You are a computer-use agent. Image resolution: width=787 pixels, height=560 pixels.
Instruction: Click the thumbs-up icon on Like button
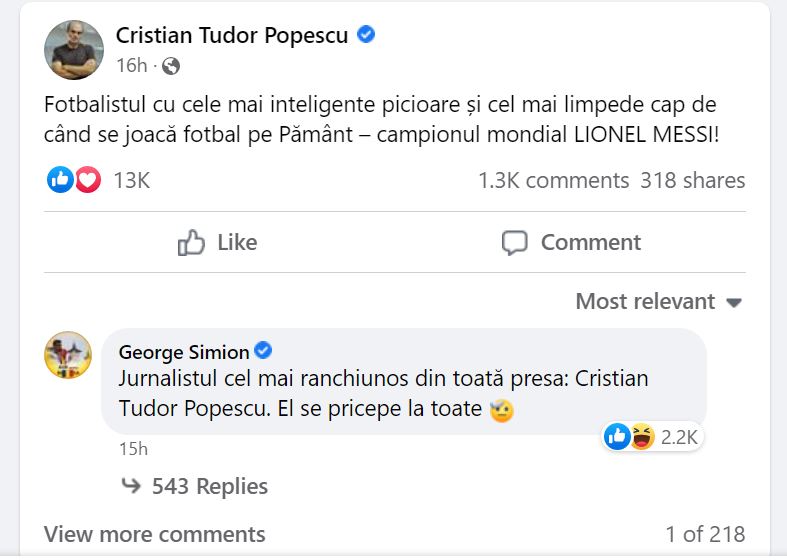click(x=191, y=243)
